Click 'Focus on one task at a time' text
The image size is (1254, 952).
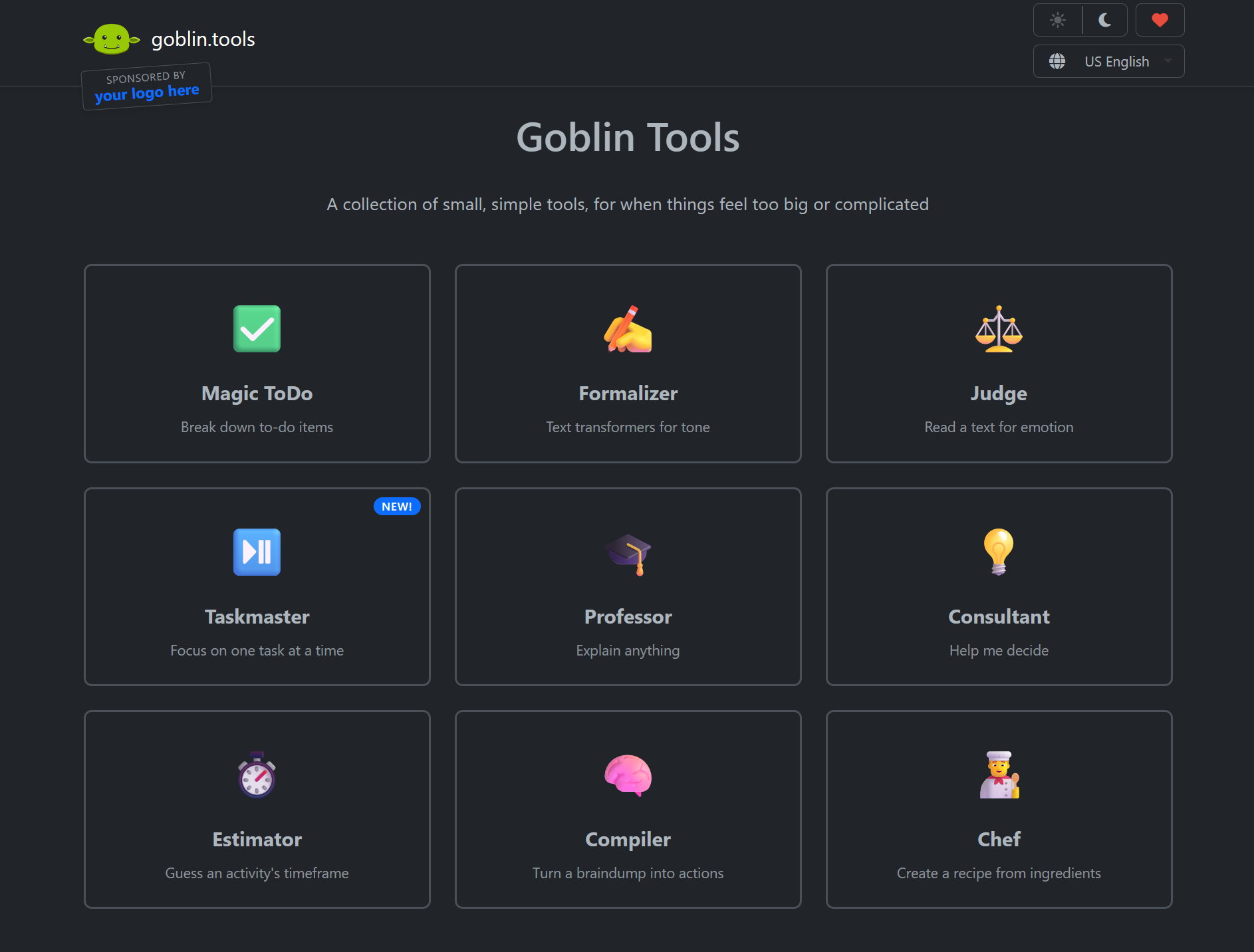(x=257, y=650)
